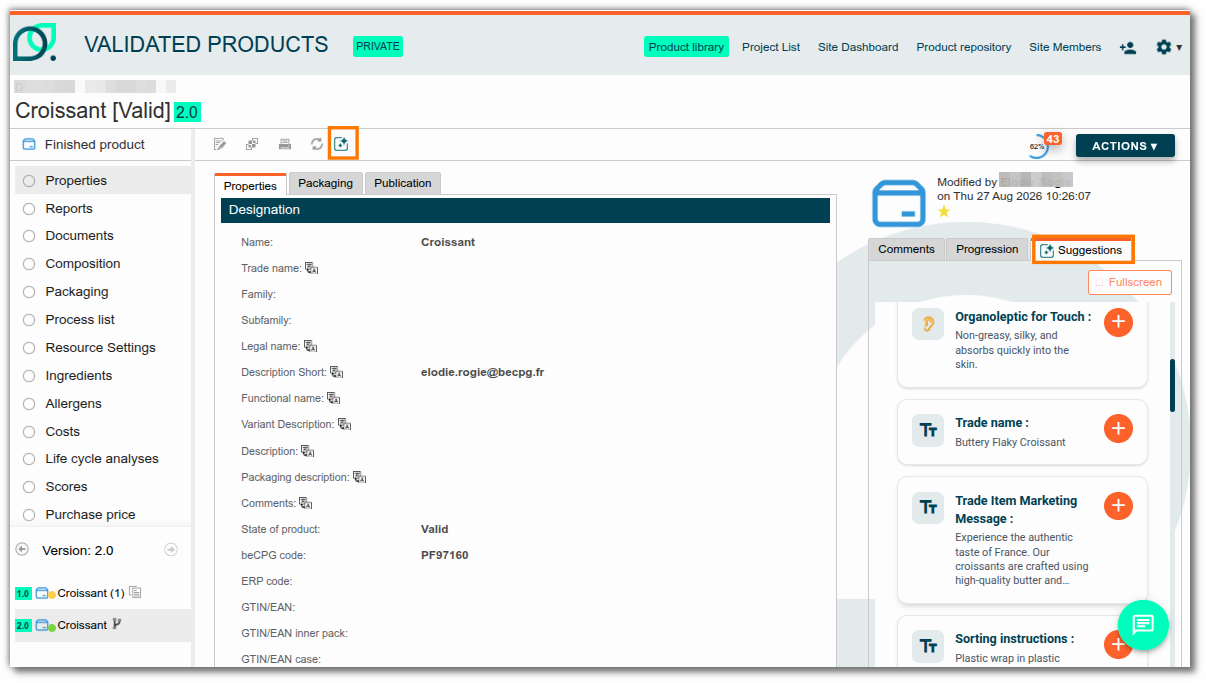1206x683 pixels.
Task: Click the Scores item in sidebar
Action: [x=66, y=487]
